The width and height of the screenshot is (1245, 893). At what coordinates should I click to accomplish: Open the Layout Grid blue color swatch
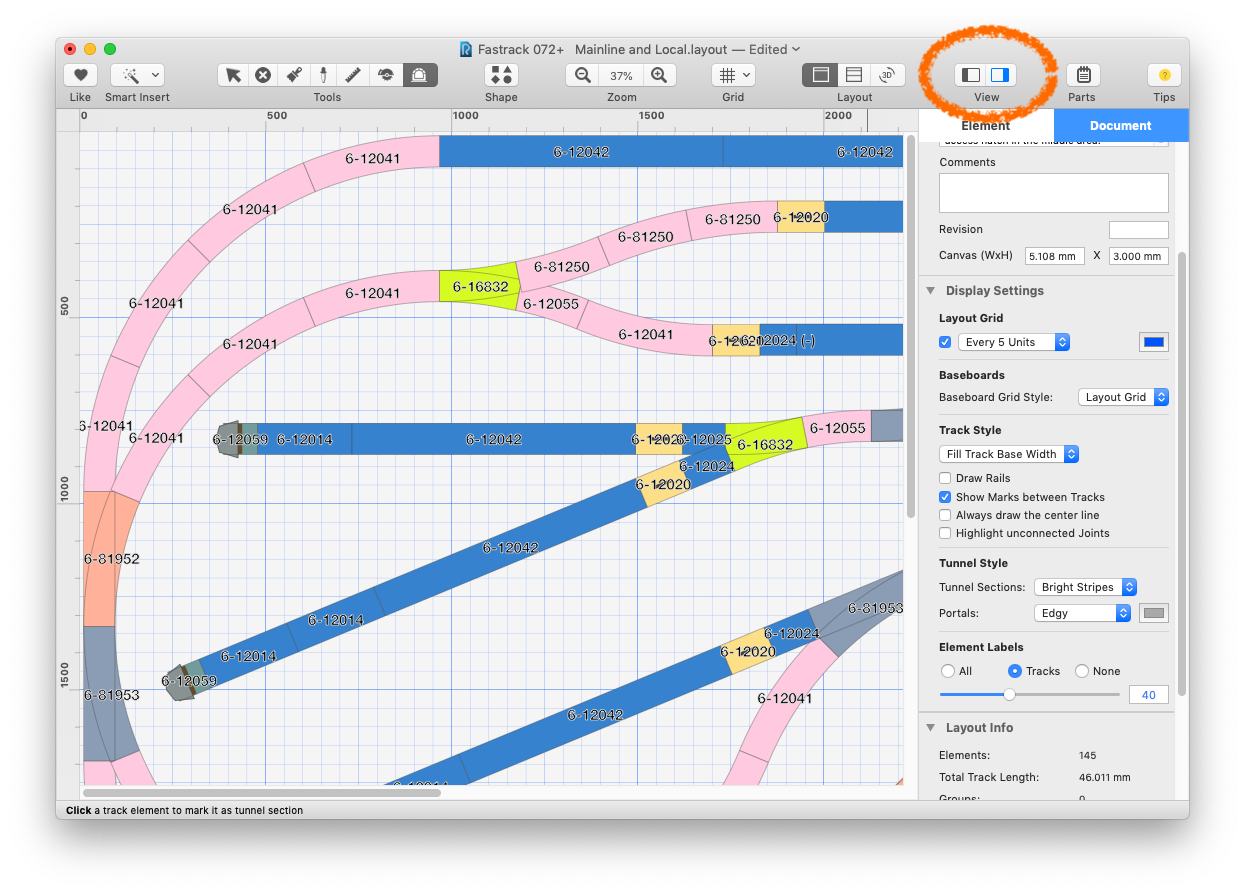[1154, 342]
